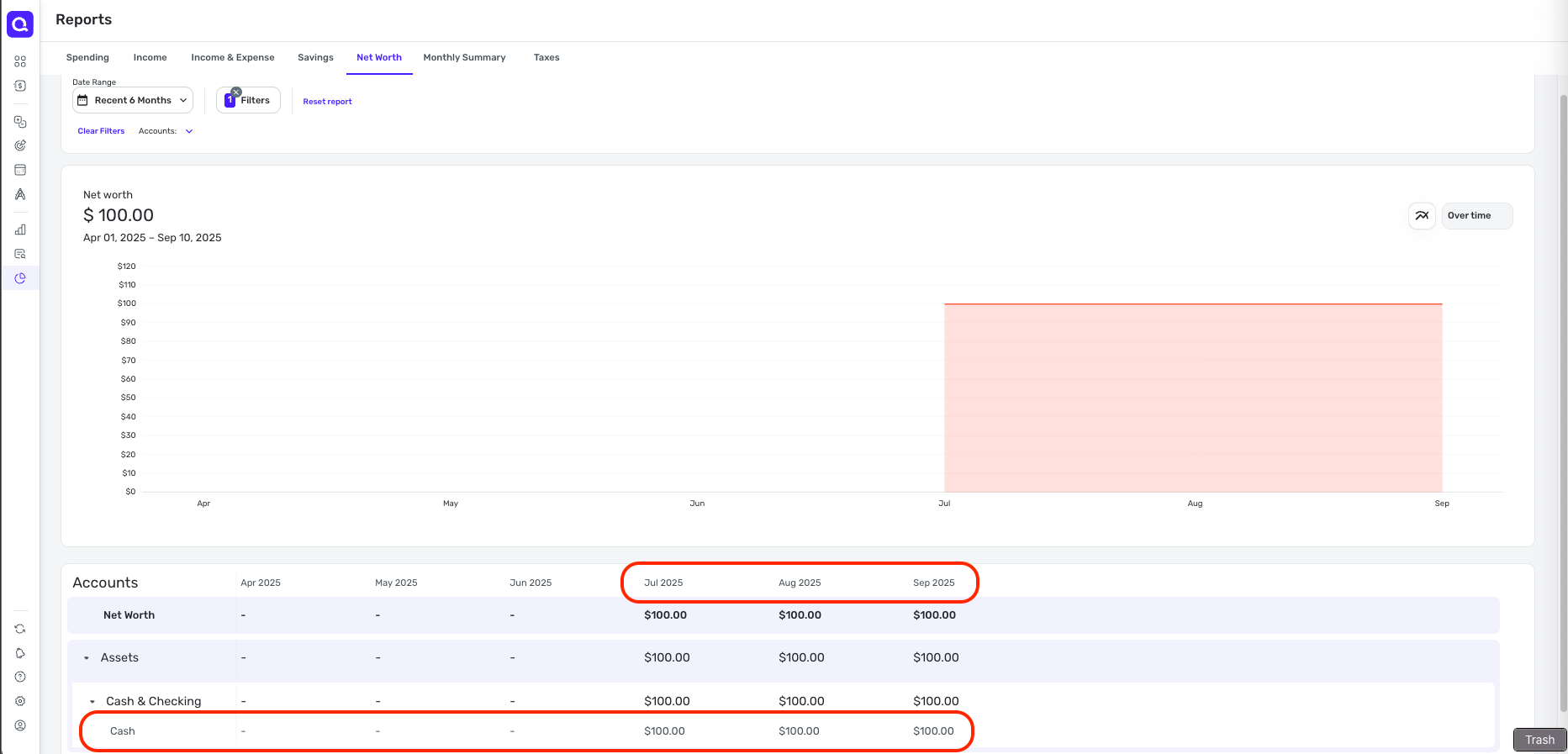
Task: Open the Monthly Summary tab
Action: 464,58
